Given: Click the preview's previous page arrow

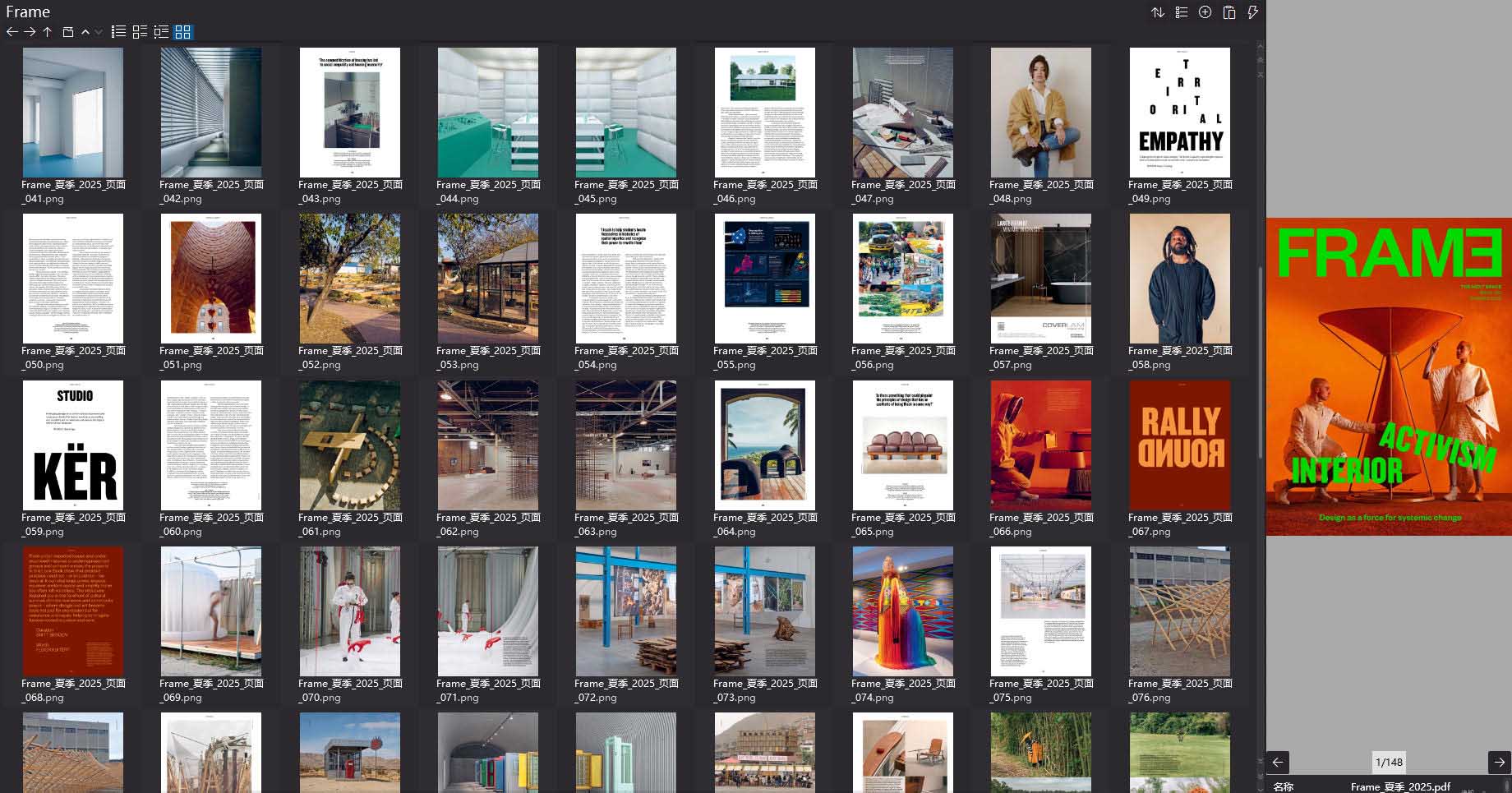Looking at the screenshot, I should tap(1279, 763).
